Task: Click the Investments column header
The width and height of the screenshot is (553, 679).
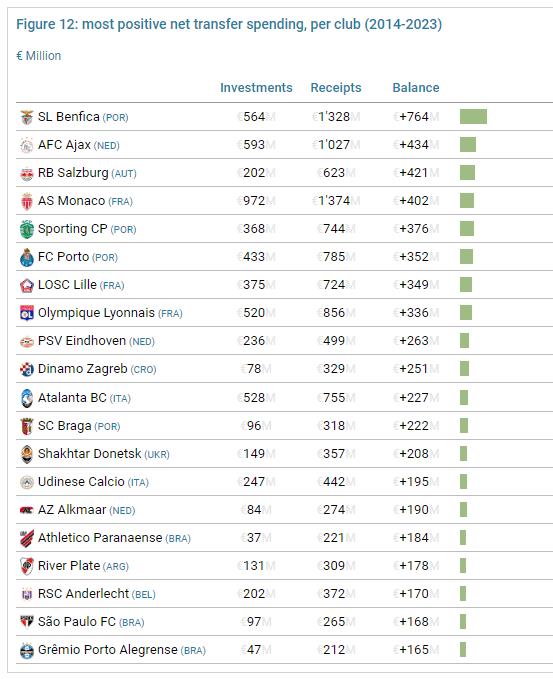Action: (256, 88)
